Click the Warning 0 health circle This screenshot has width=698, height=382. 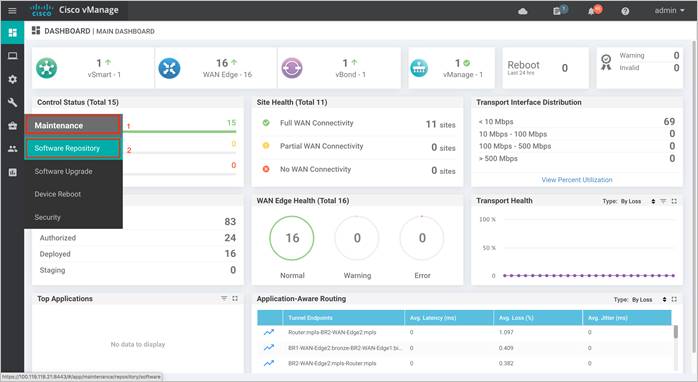pyautogui.click(x=357, y=238)
